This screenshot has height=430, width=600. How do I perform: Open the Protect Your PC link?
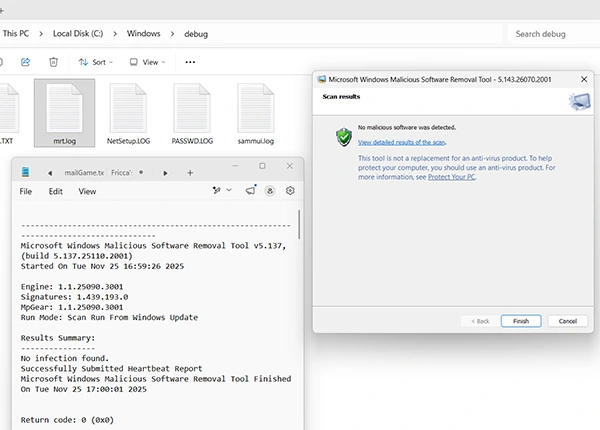click(452, 177)
